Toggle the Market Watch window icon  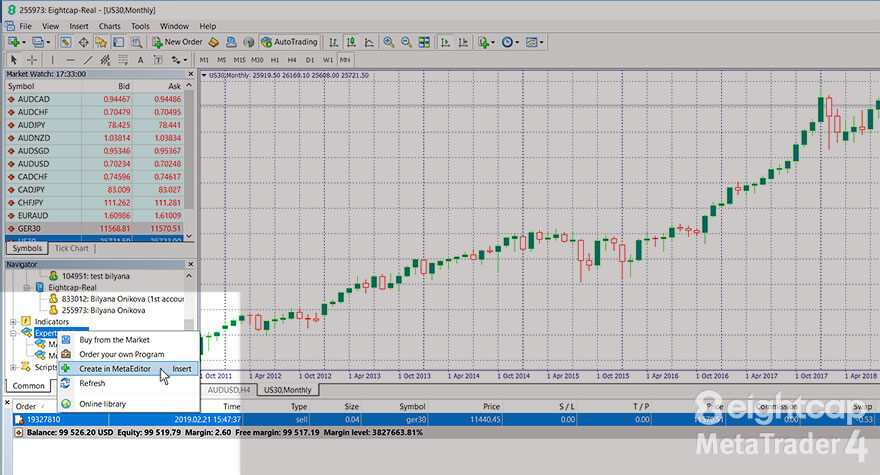[66, 42]
